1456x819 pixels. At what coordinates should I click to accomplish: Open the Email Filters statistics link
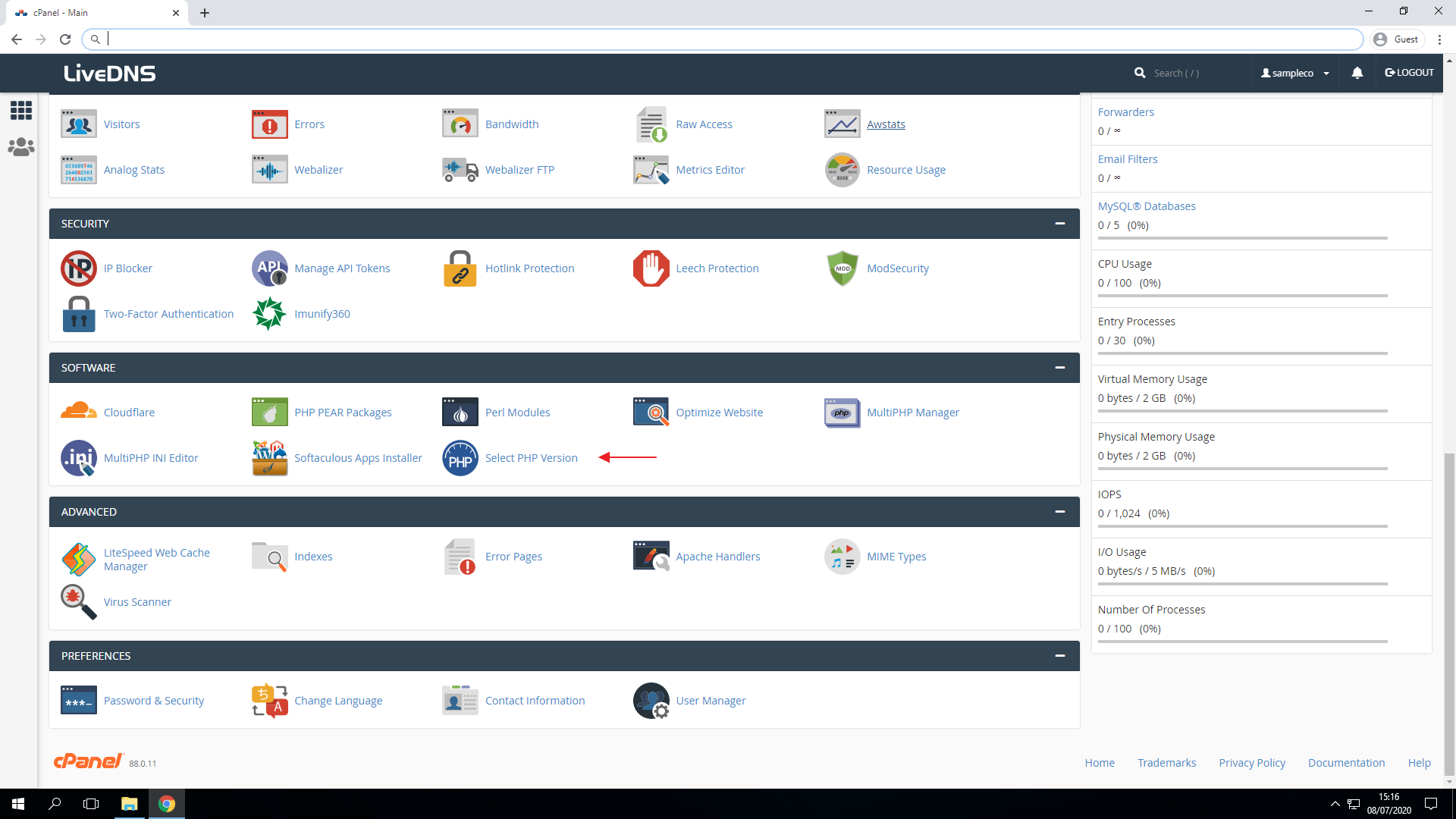tap(1128, 159)
